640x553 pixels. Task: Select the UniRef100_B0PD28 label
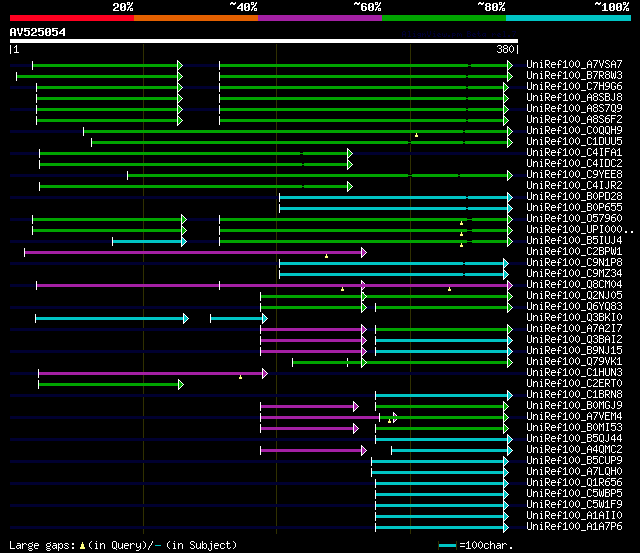pos(574,197)
